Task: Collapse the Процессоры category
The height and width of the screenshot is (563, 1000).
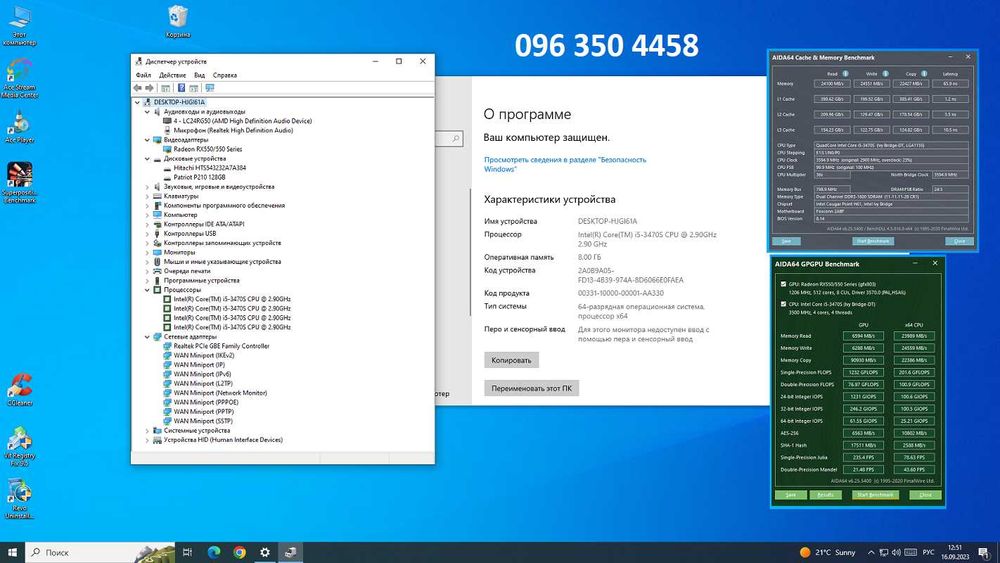Action: point(147,290)
